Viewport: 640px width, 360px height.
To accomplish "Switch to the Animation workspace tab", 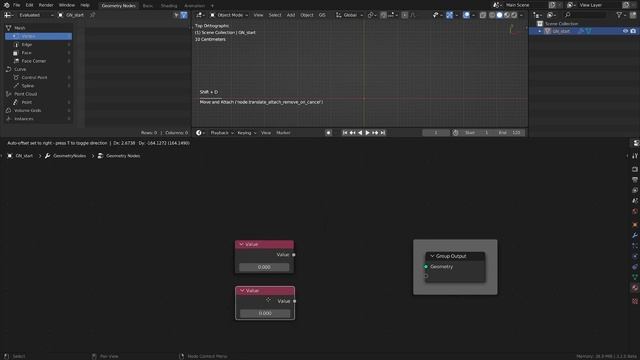I will [x=194, y=6].
